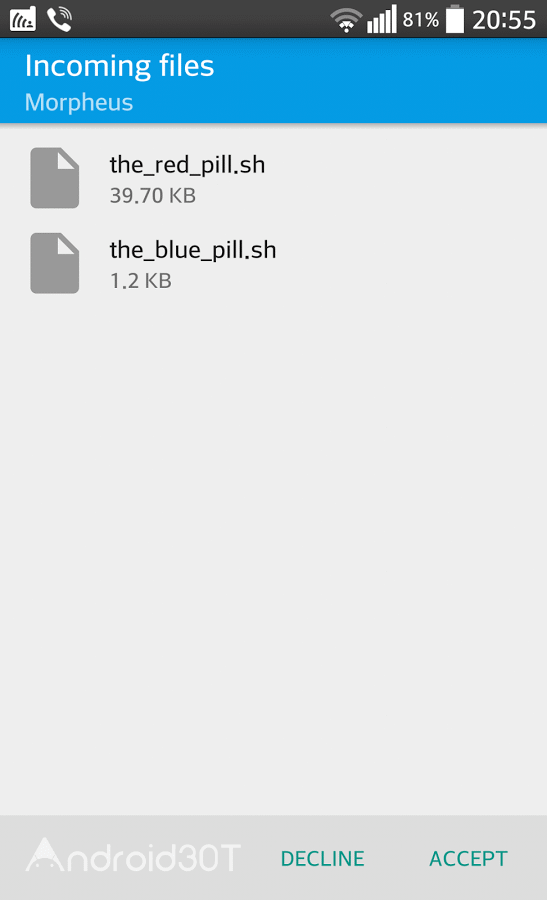Tap the file icon beside the_blue_pill.sh
This screenshot has height=900, width=547.
tap(55, 263)
